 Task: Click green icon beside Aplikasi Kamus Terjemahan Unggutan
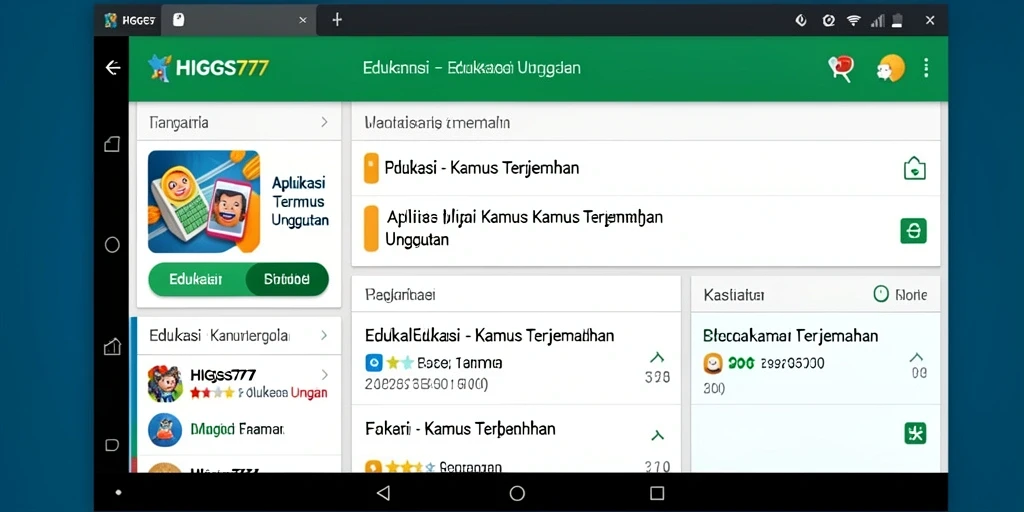[914, 231]
